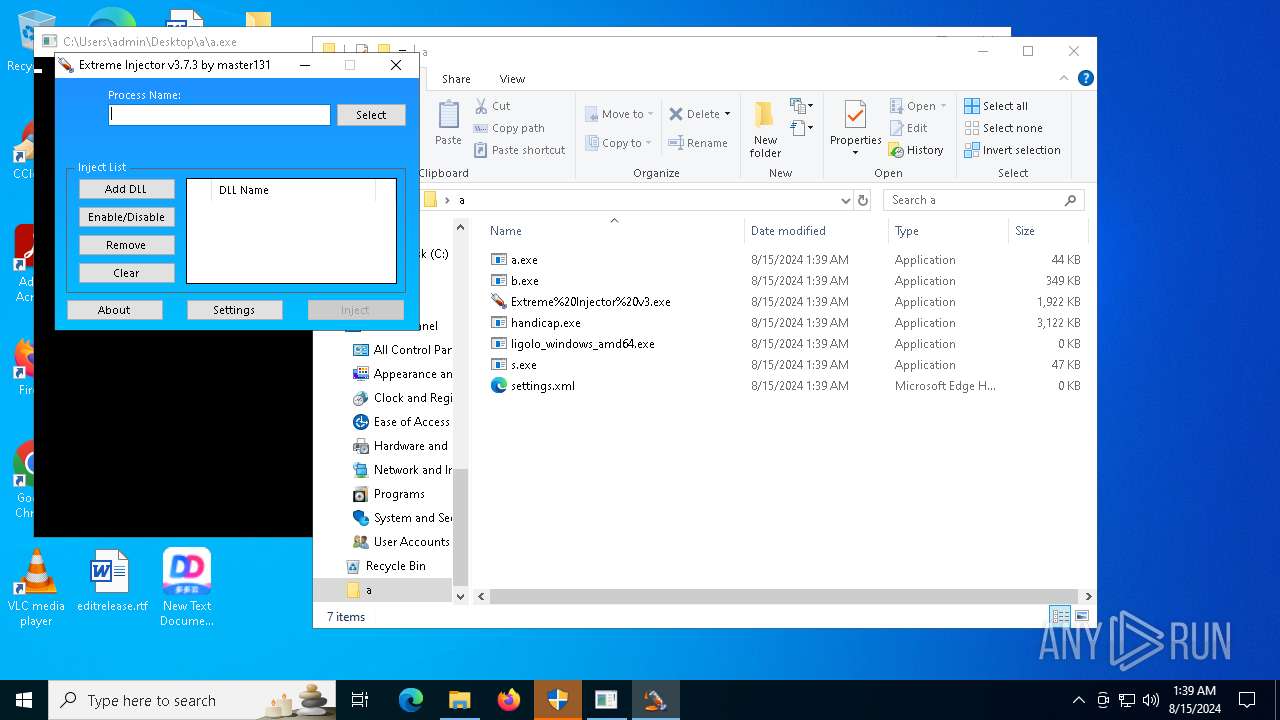
Task: Switch to the View ribbon tab
Action: (512, 79)
